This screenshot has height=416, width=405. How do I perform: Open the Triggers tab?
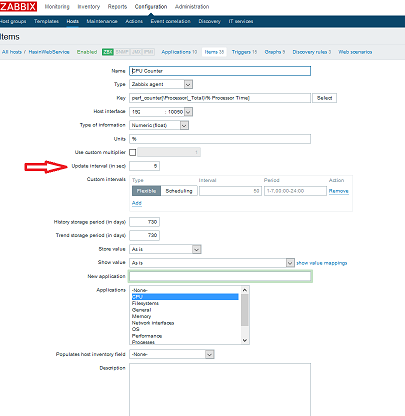[244, 52]
